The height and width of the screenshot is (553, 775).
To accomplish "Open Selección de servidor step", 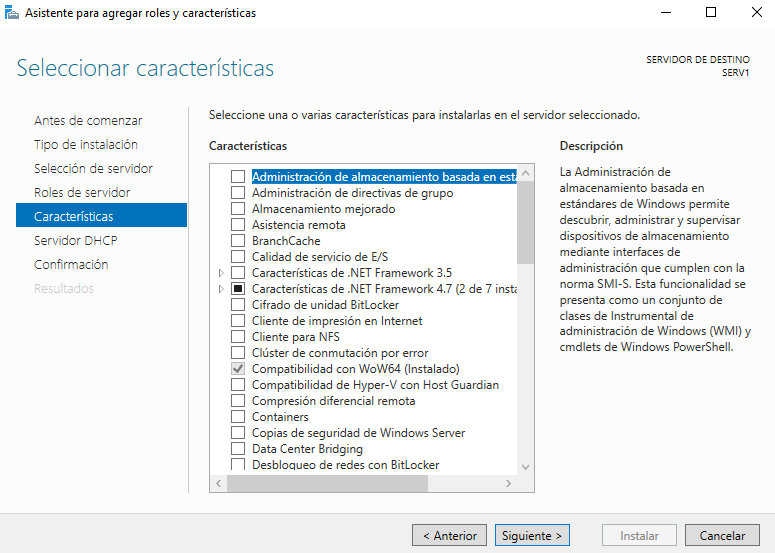I will (93, 169).
